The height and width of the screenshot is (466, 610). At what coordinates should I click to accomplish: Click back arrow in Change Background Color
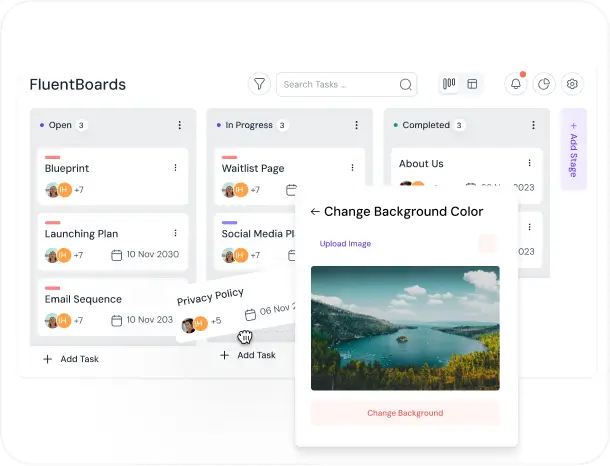(315, 212)
